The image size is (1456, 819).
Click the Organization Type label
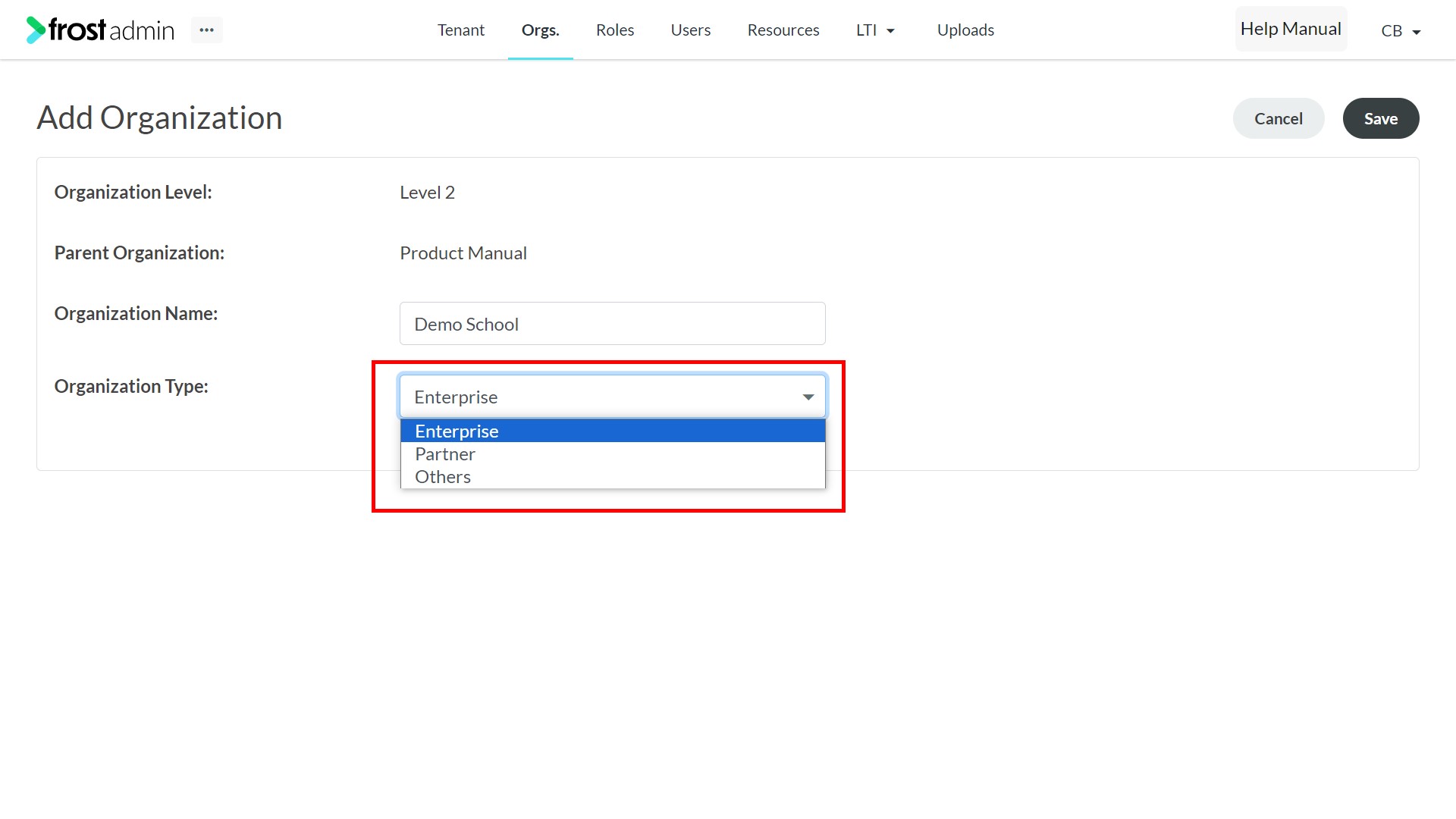[x=131, y=387]
